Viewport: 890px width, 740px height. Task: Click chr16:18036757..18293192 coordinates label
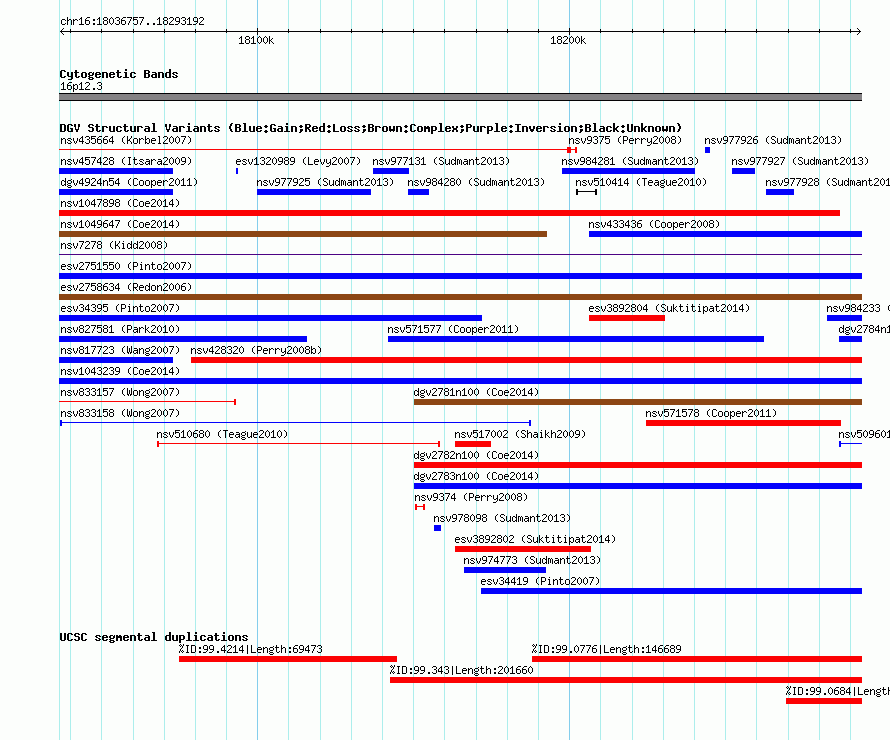[132, 21]
